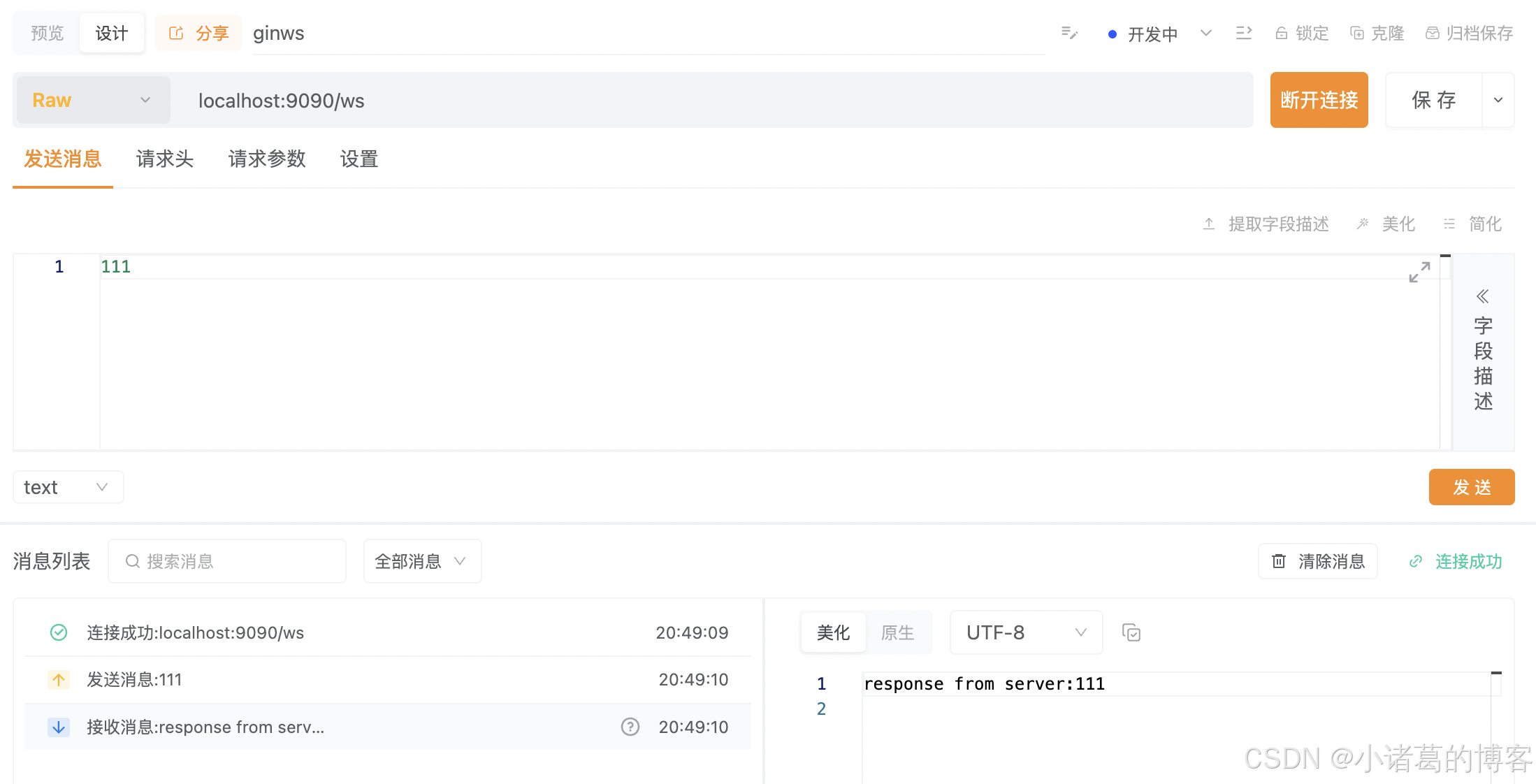This screenshot has height=784, width=1536.
Task: Switch response view to 原生
Action: coord(898,632)
